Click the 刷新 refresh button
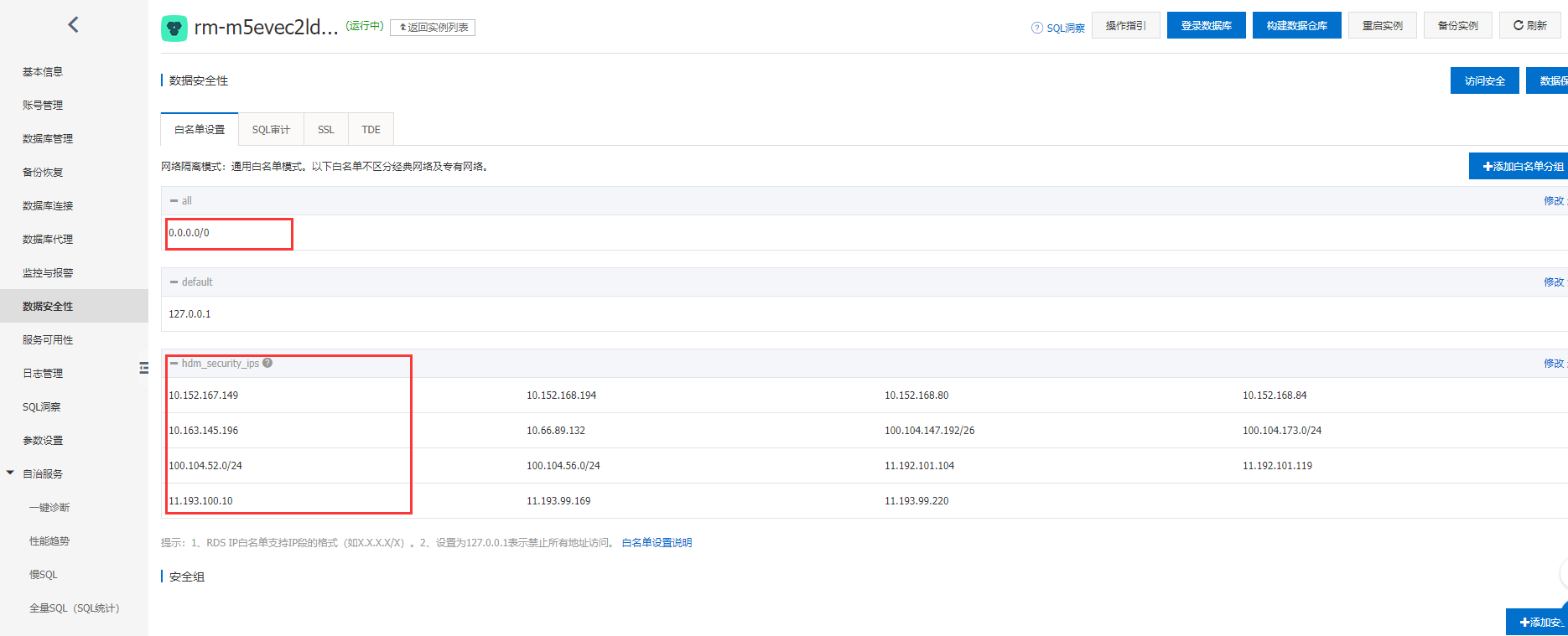 [1529, 26]
